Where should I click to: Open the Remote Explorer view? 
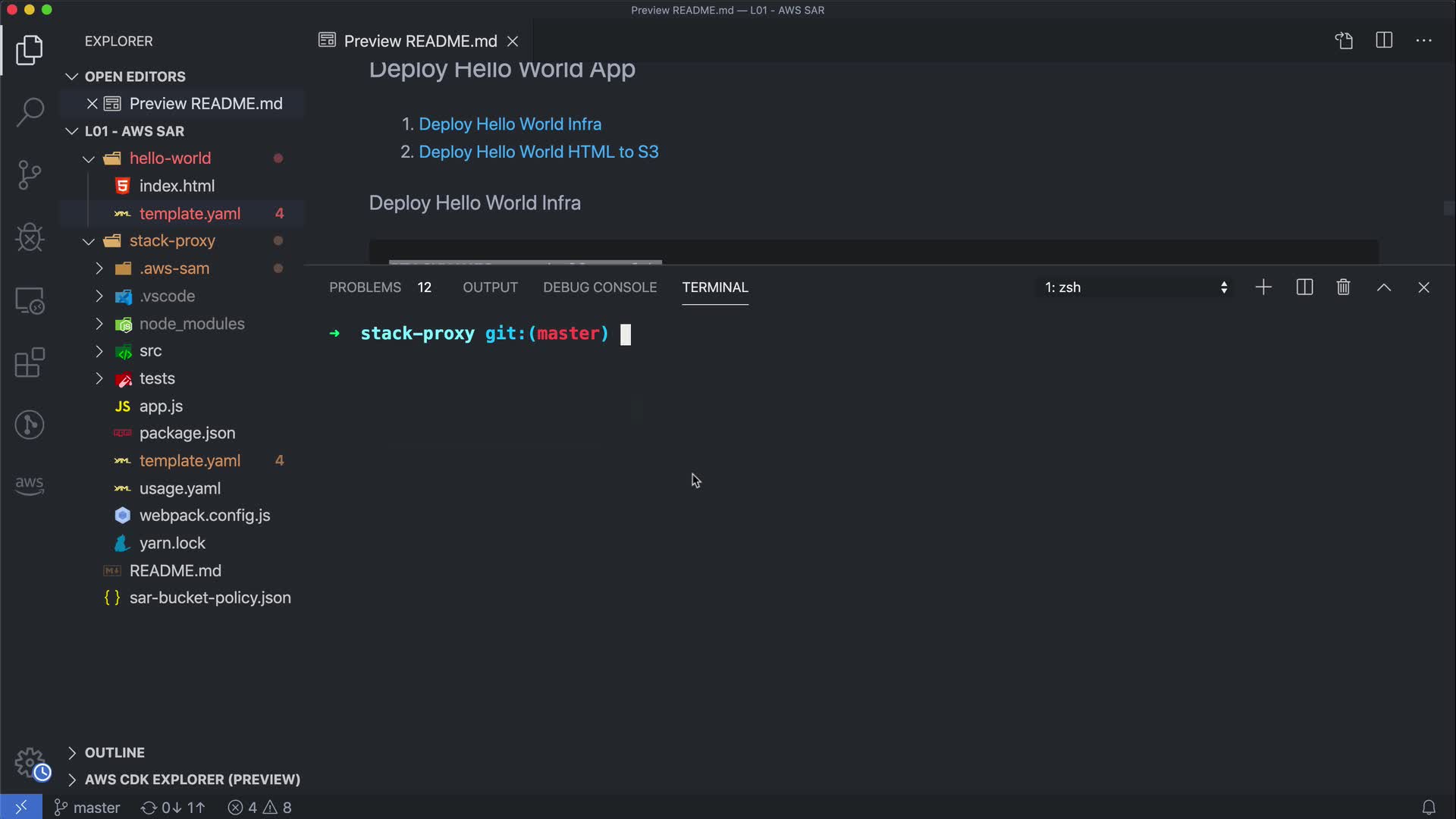pos(30,300)
